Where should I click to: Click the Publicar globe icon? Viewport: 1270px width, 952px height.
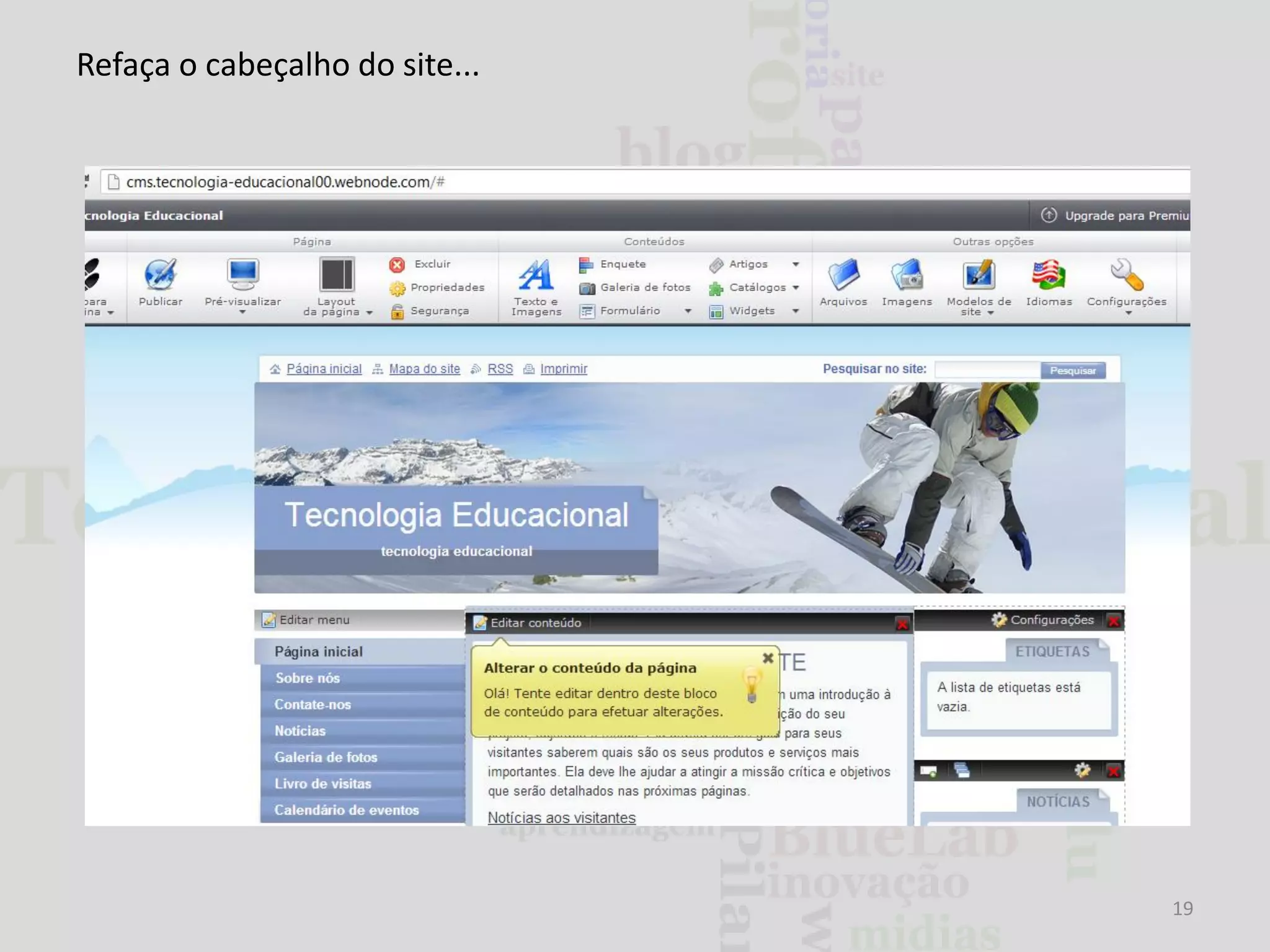(160, 275)
